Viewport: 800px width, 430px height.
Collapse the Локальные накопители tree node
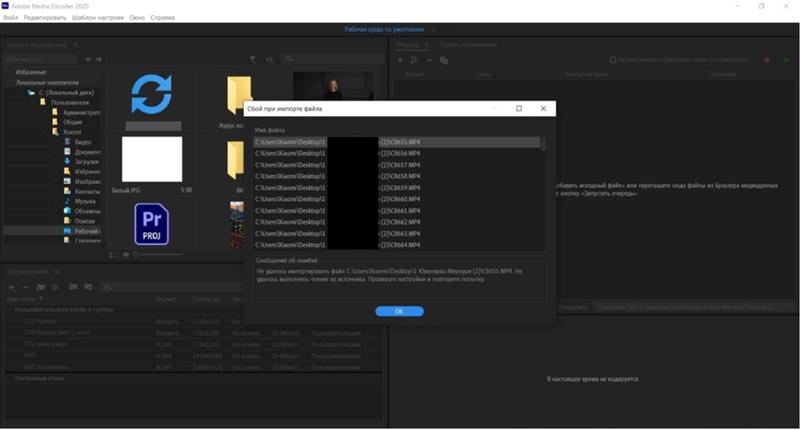pos(10,82)
